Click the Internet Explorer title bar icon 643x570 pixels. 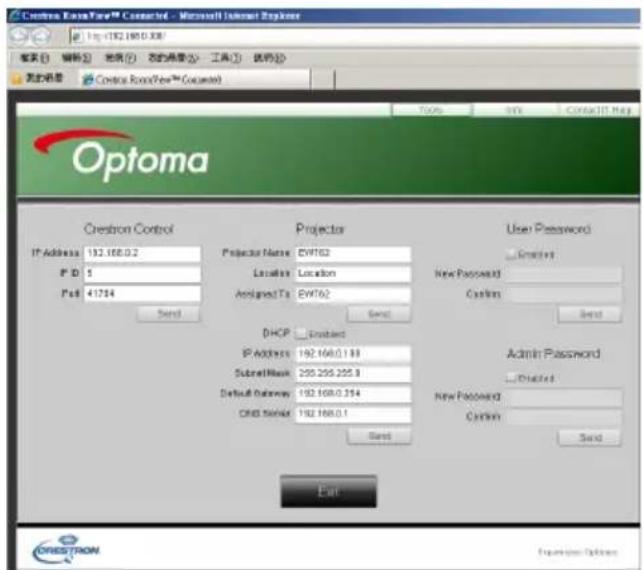[x=15, y=16]
